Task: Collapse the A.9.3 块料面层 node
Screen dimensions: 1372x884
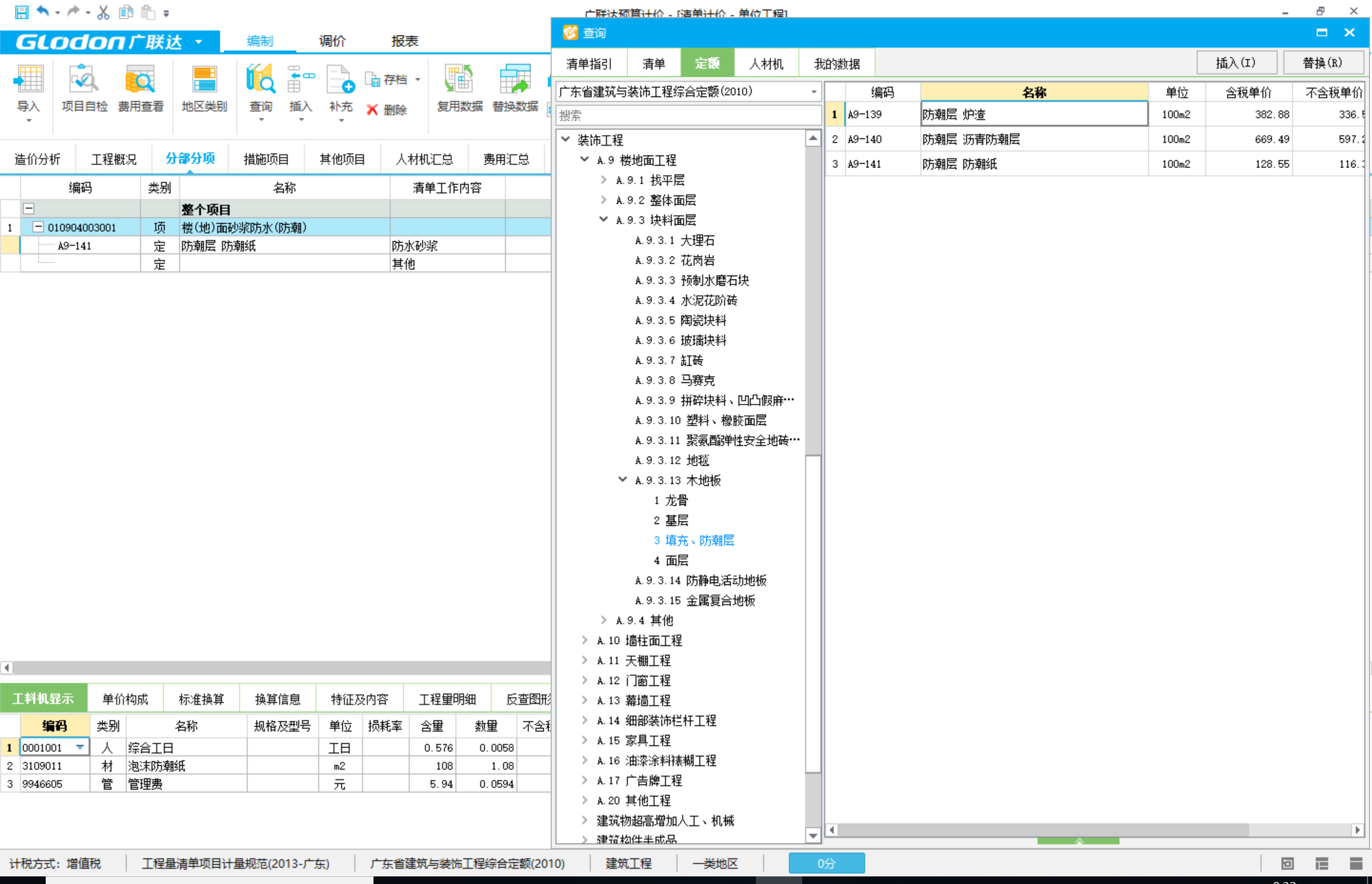Action: pyautogui.click(x=603, y=220)
